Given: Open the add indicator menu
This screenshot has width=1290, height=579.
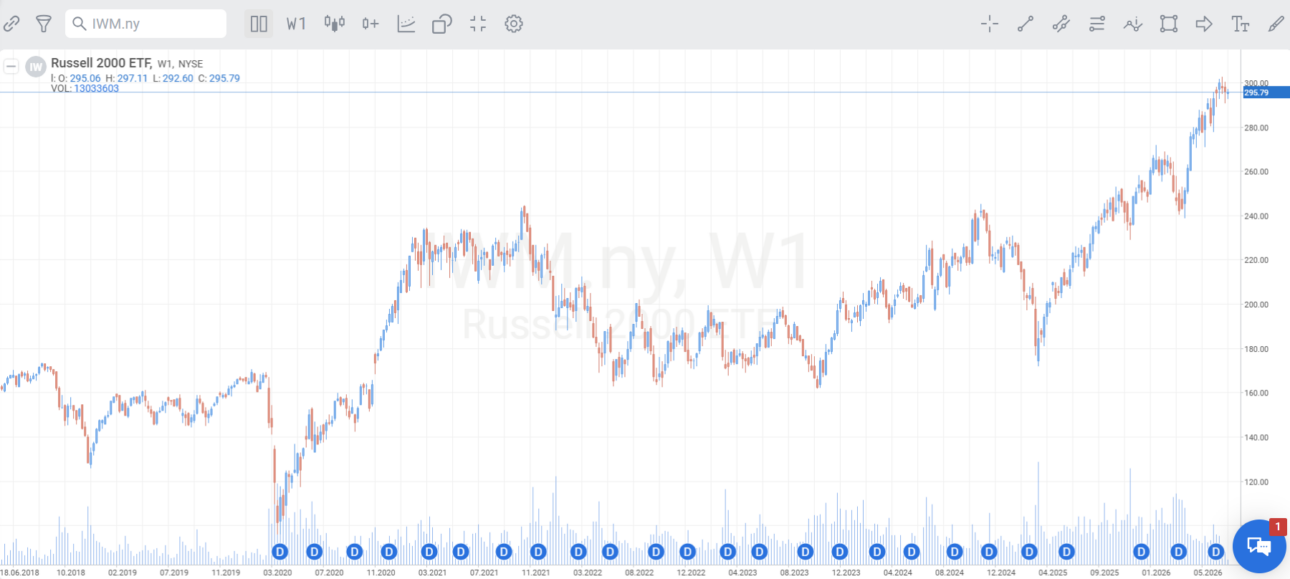Looking at the screenshot, I should point(370,24).
